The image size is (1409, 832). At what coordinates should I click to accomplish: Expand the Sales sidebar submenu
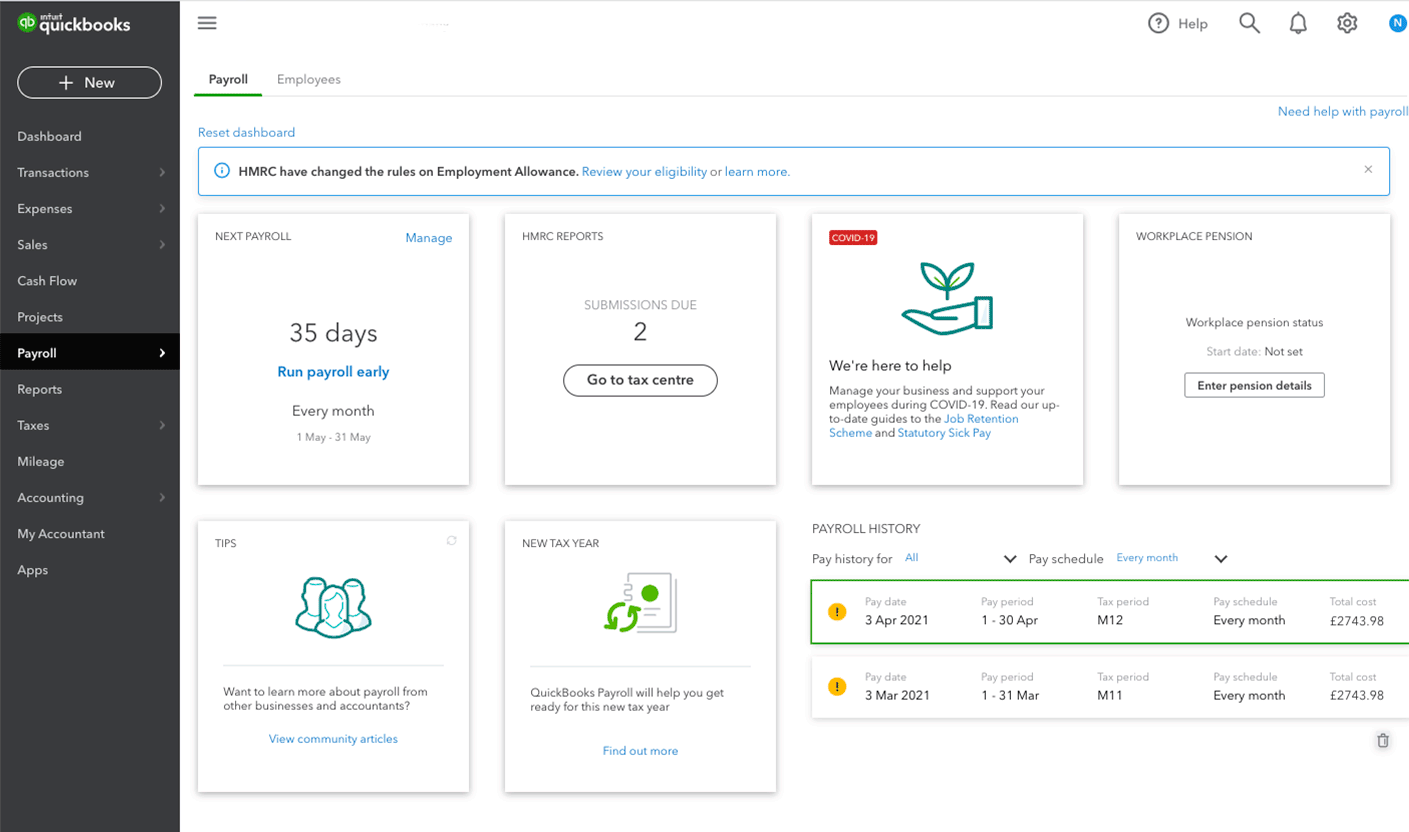[162, 245]
